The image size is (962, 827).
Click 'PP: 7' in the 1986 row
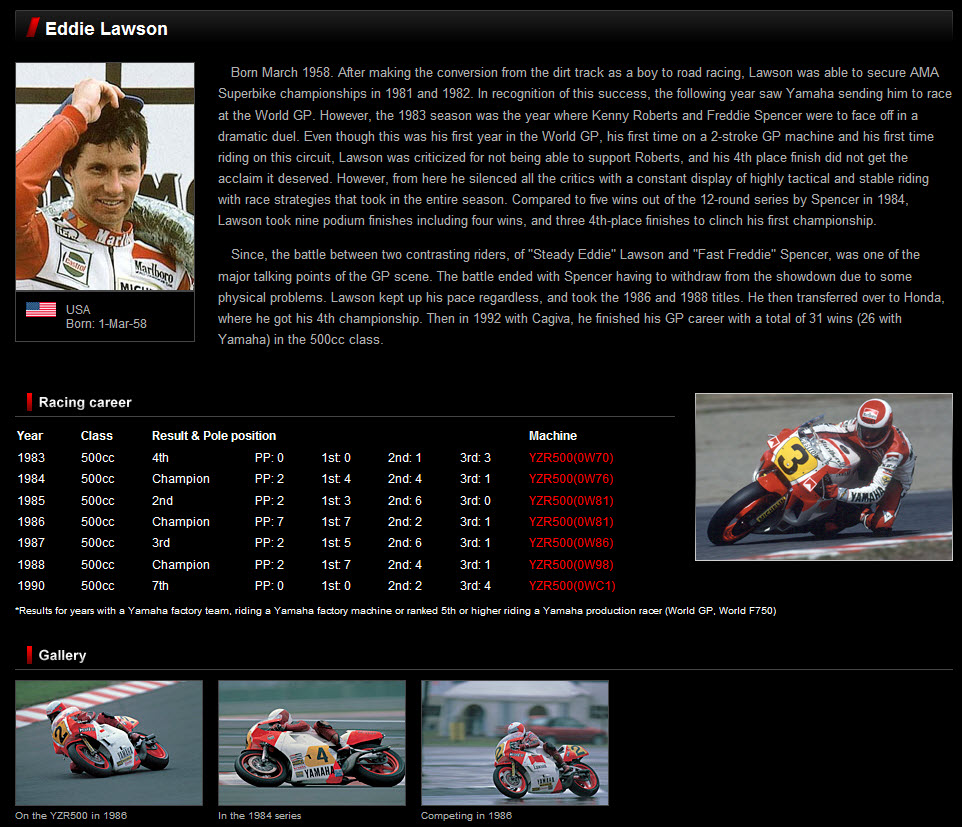tap(269, 521)
